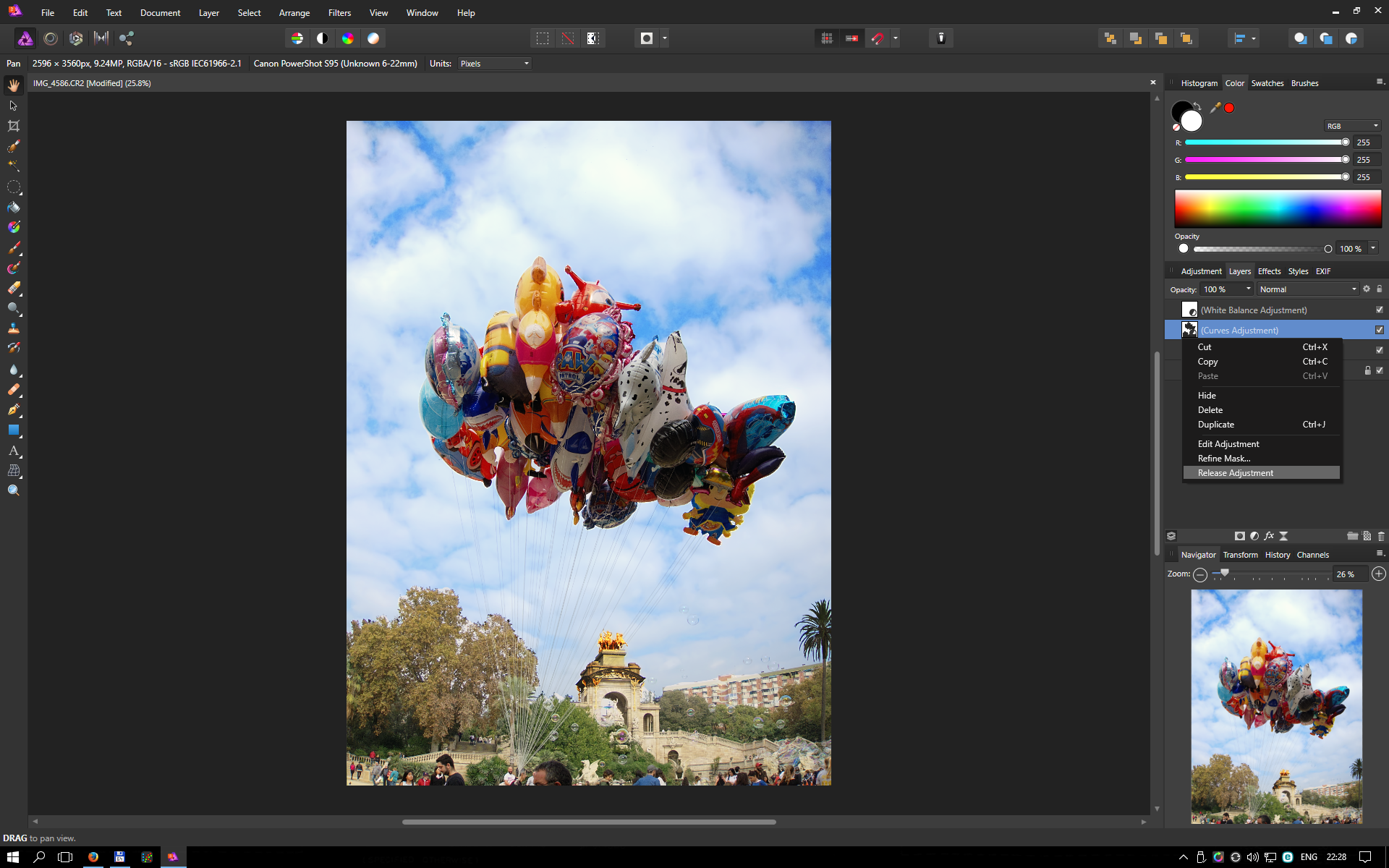Select the Zoom tool in the Tools panel
The height and width of the screenshot is (868, 1389).
13,490
